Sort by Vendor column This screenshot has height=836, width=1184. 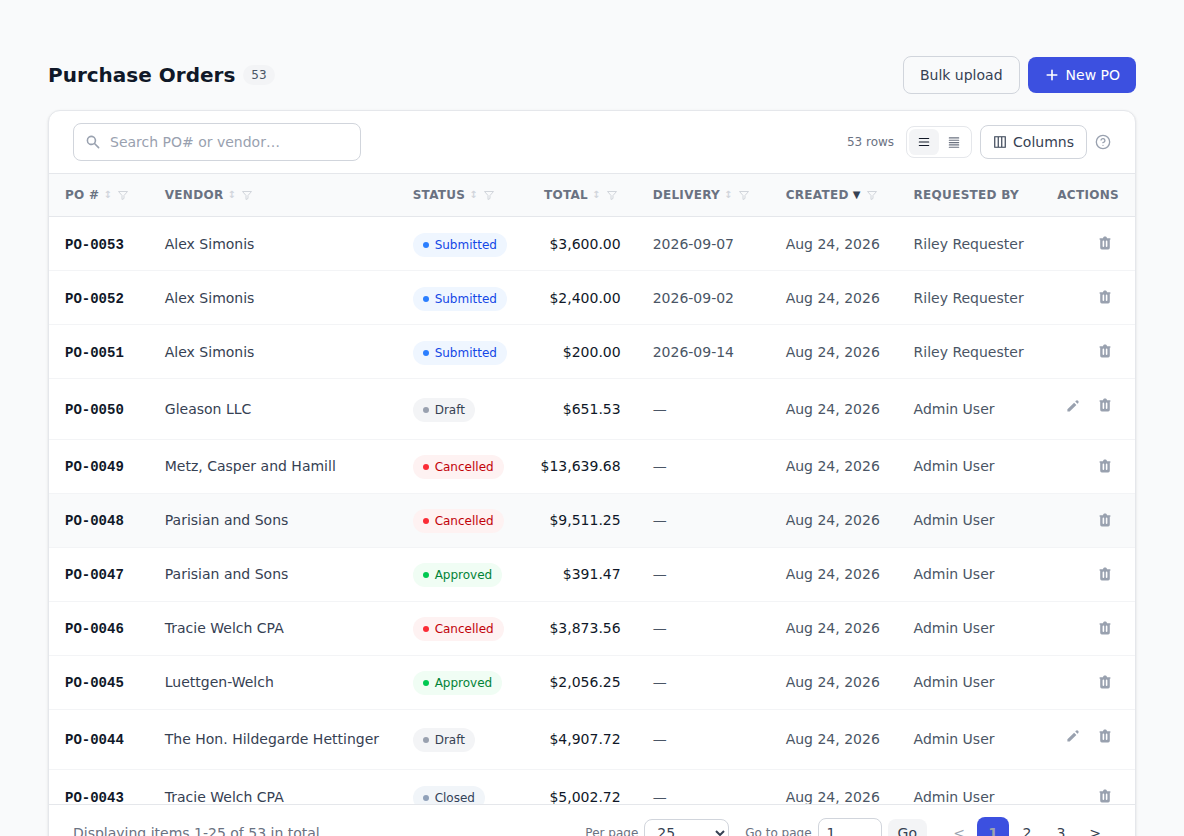click(x=232, y=195)
